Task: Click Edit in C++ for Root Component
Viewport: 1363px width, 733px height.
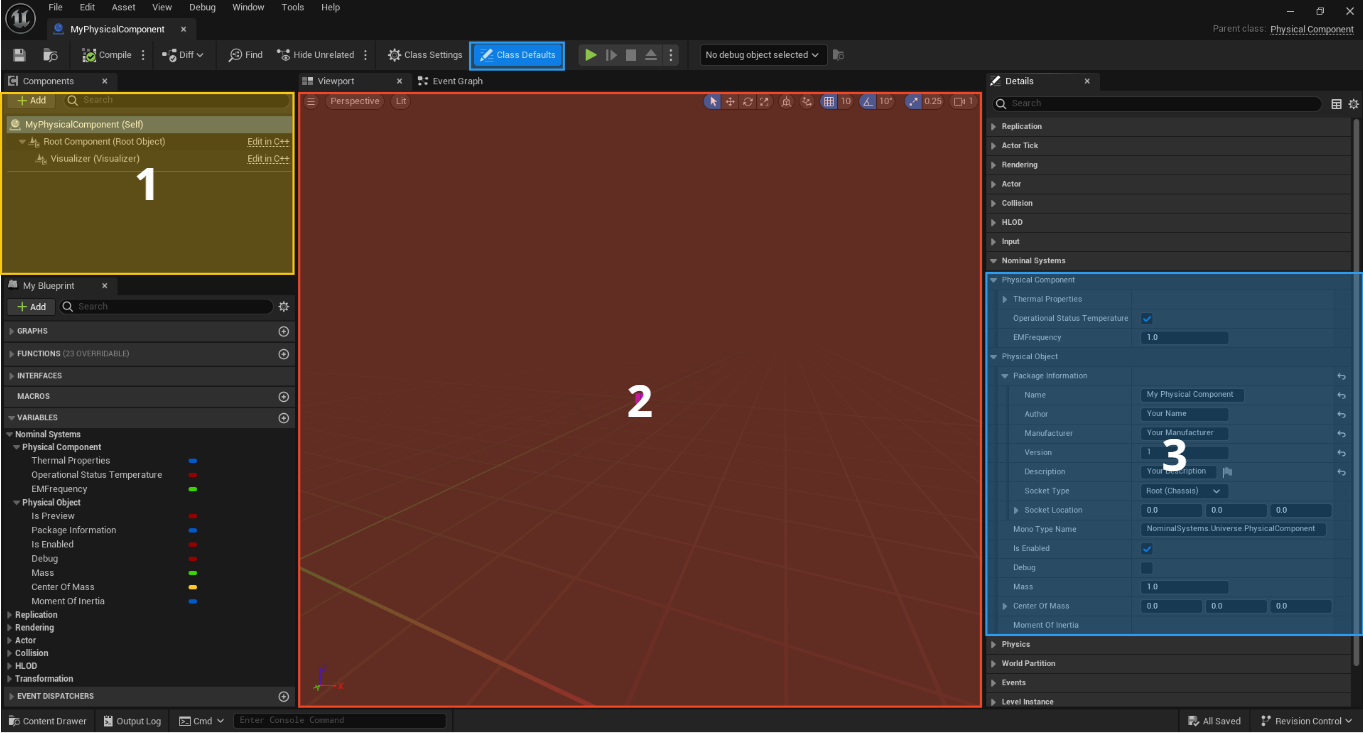Action: (x=268, y=142)
